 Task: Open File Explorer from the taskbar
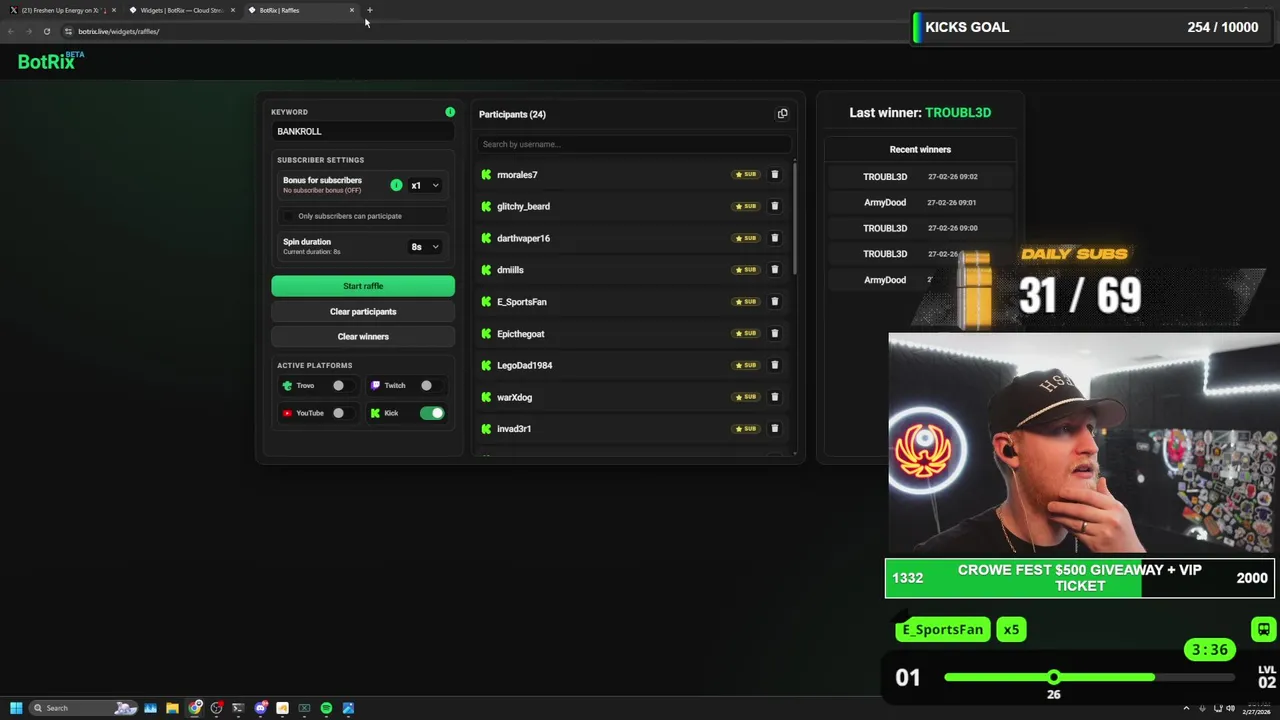[x=172, y=708]
